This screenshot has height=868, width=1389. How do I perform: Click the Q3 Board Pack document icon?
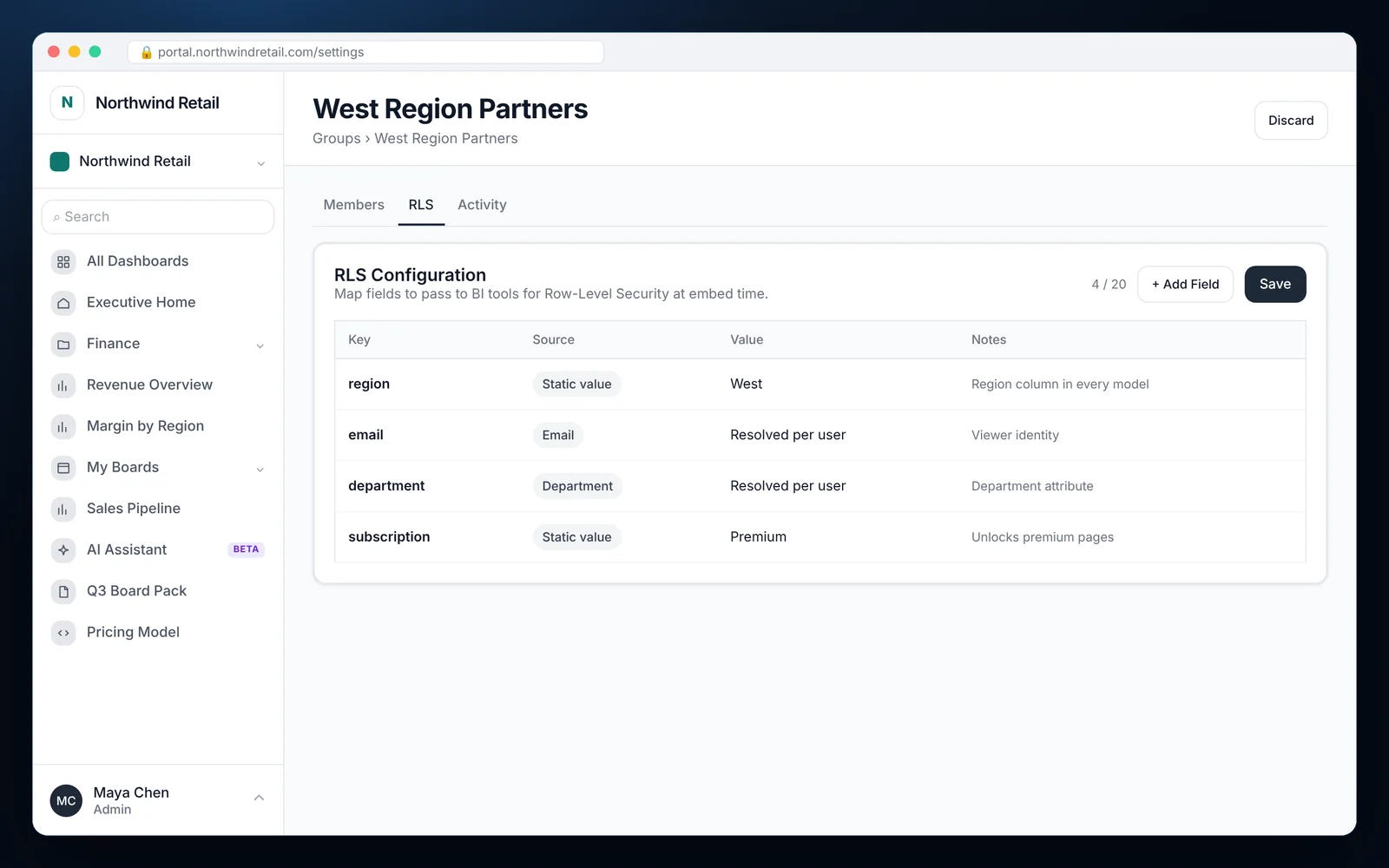[63, 591]
